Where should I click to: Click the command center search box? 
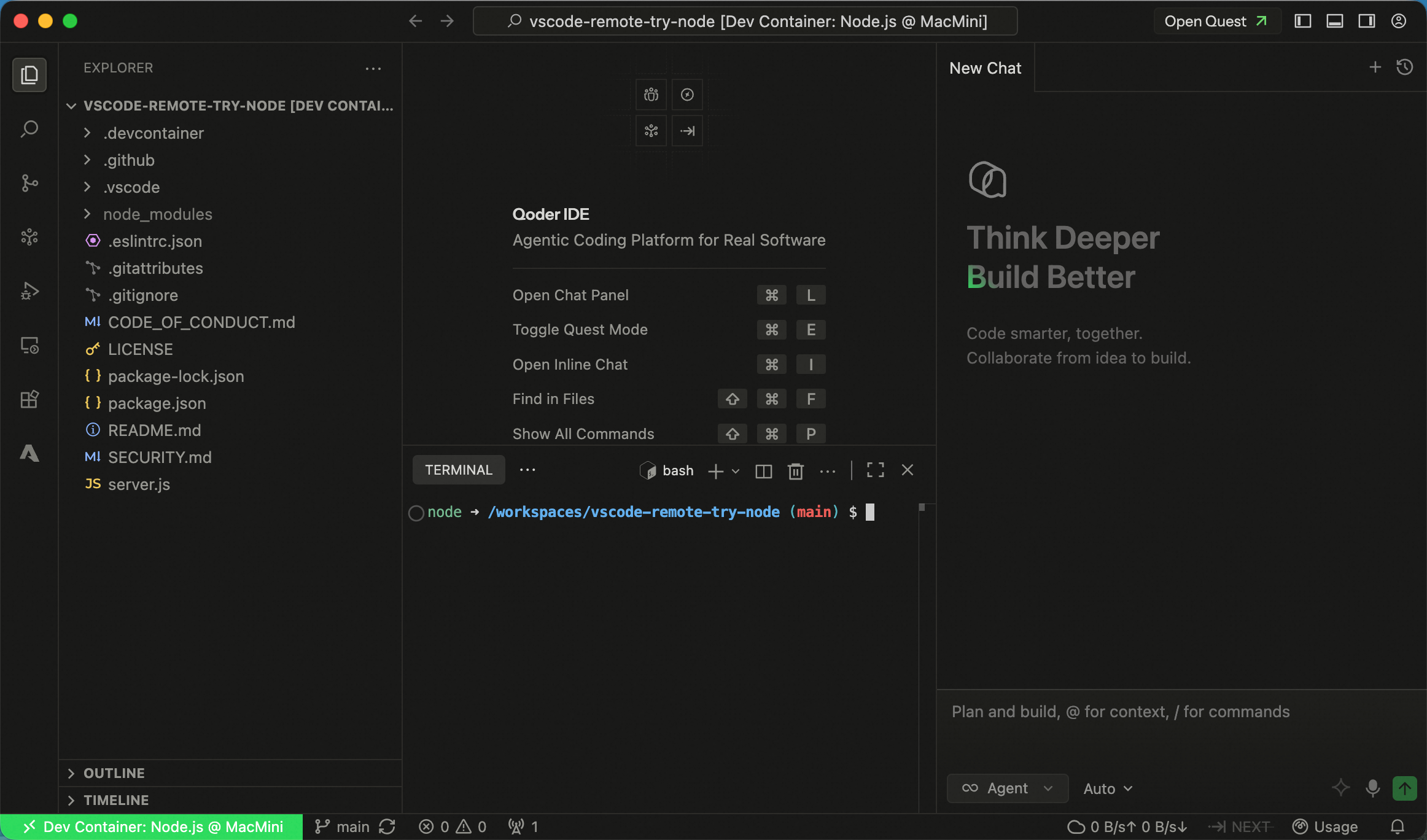(x=745, y=21)
